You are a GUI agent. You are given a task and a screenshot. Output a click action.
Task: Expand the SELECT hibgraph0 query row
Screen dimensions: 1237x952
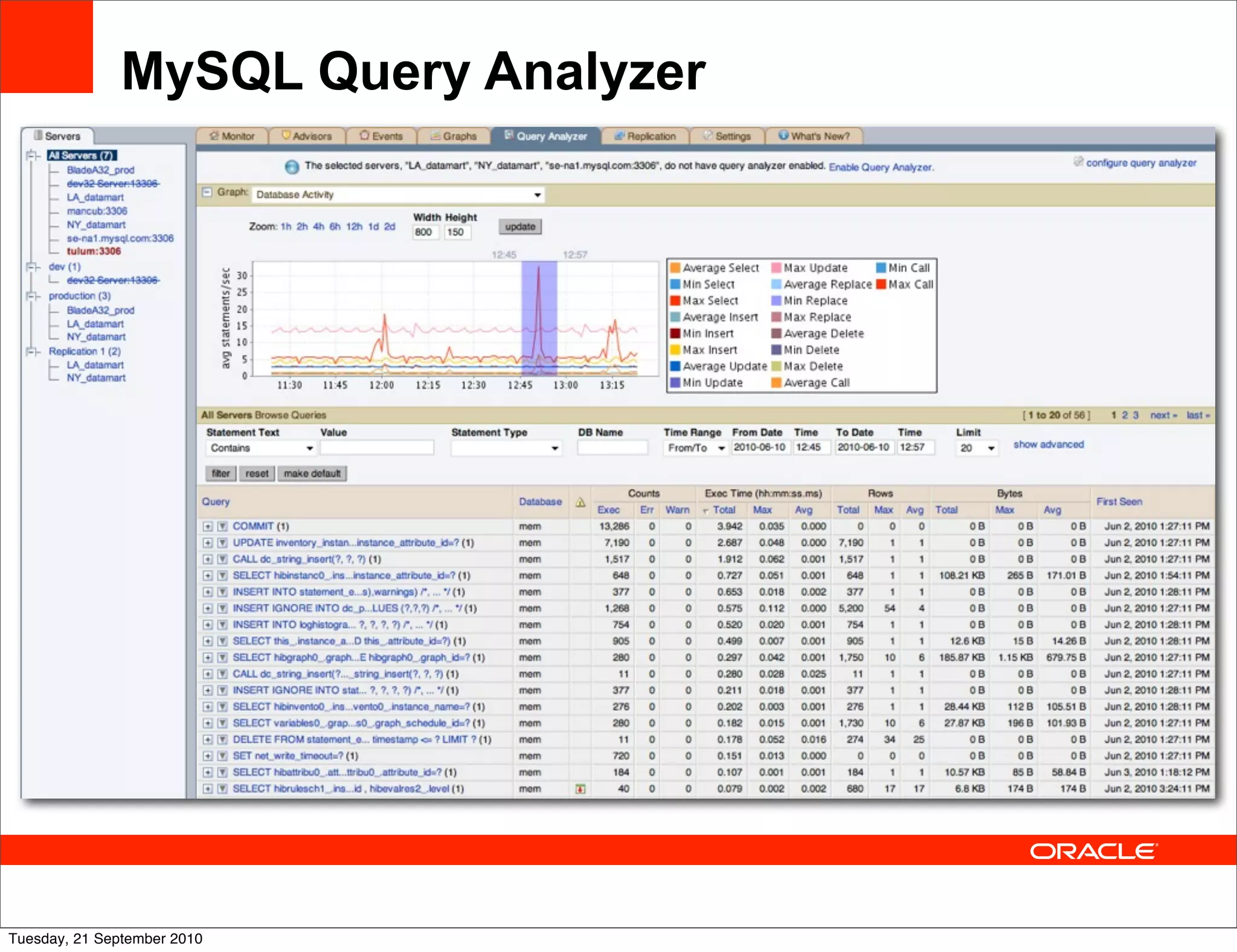(208, 657)
